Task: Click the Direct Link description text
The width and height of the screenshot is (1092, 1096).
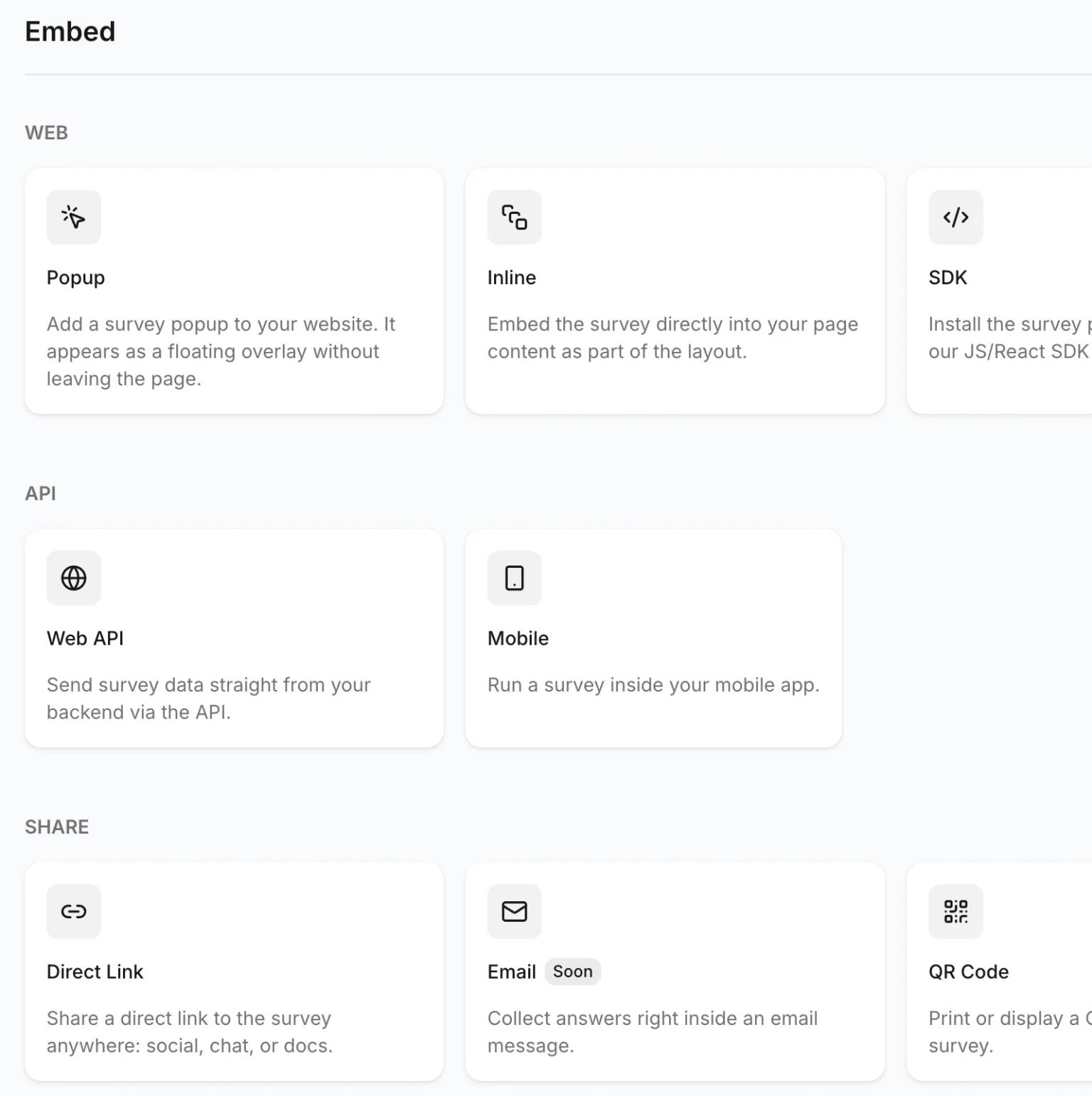Action: pos(190,1032)
